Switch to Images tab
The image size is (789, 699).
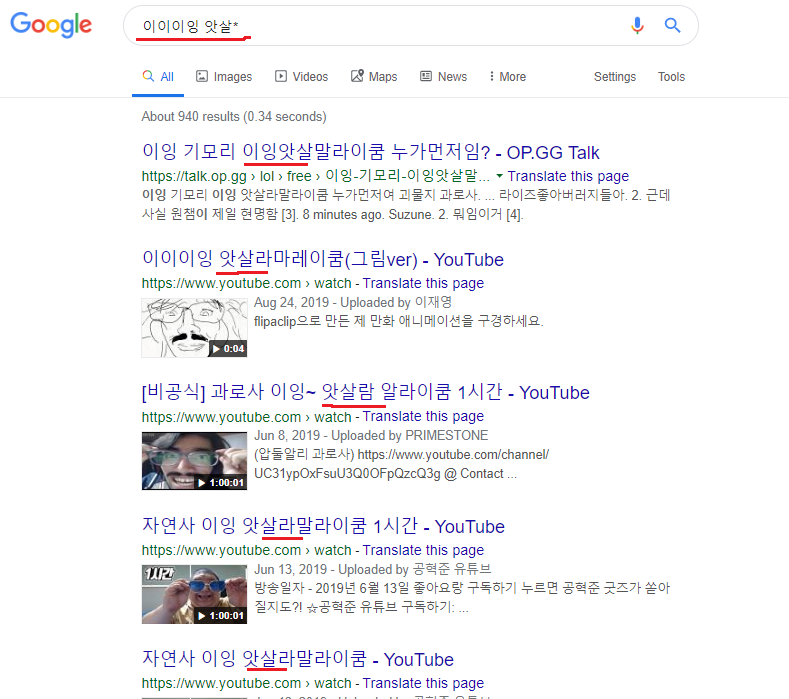click(x=224, y=76)
